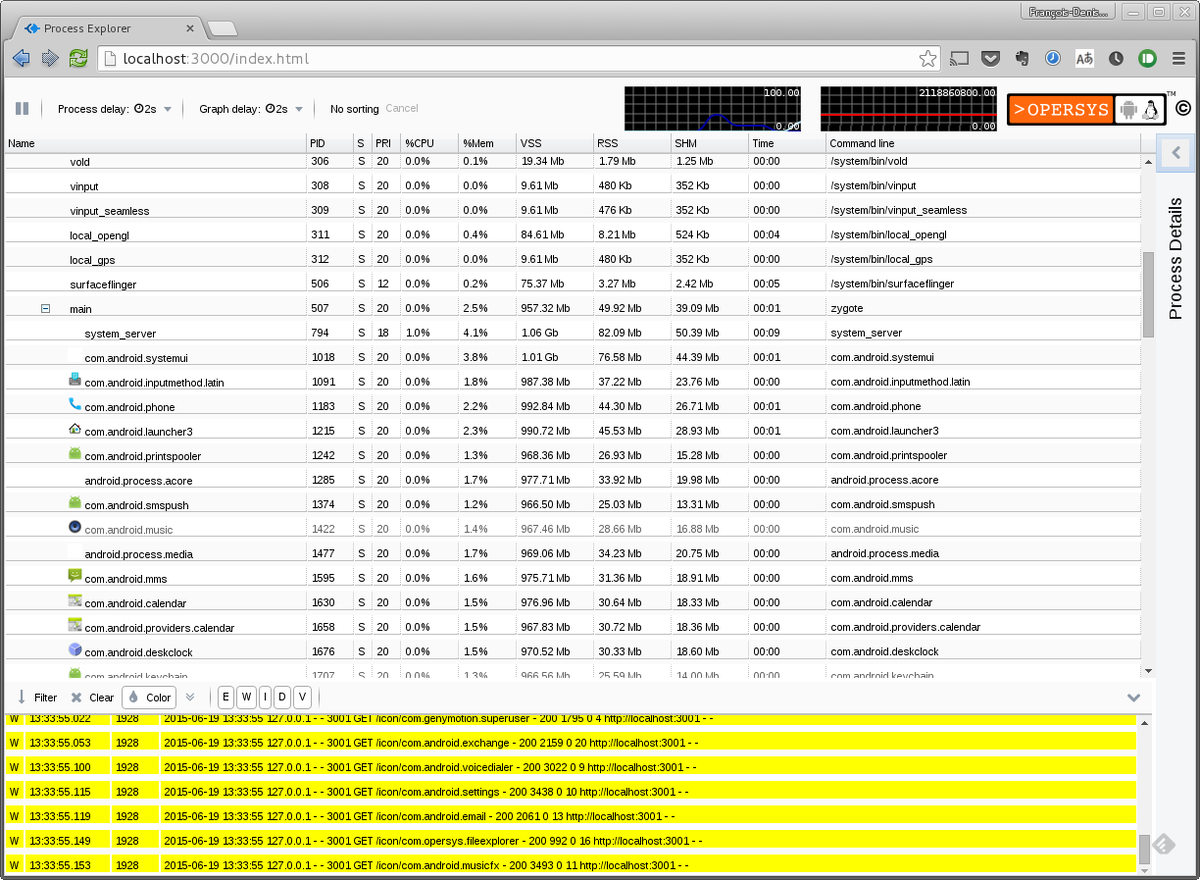The image size is (1200, 880).
Task: Select the system_server process row
Action: [x=574, y=333]
